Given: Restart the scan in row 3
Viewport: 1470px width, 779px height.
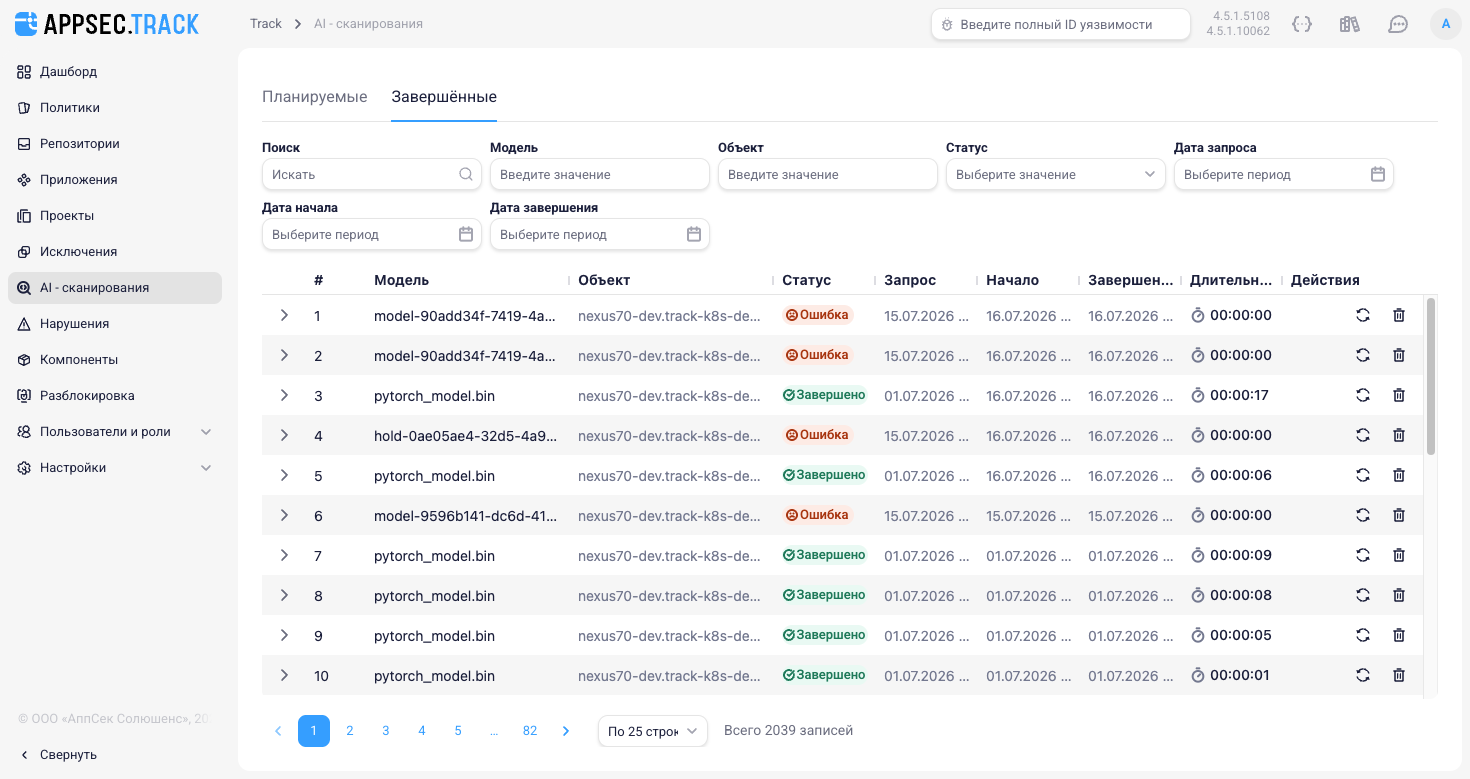Looking at the screenshot, I should (1362, 396).
